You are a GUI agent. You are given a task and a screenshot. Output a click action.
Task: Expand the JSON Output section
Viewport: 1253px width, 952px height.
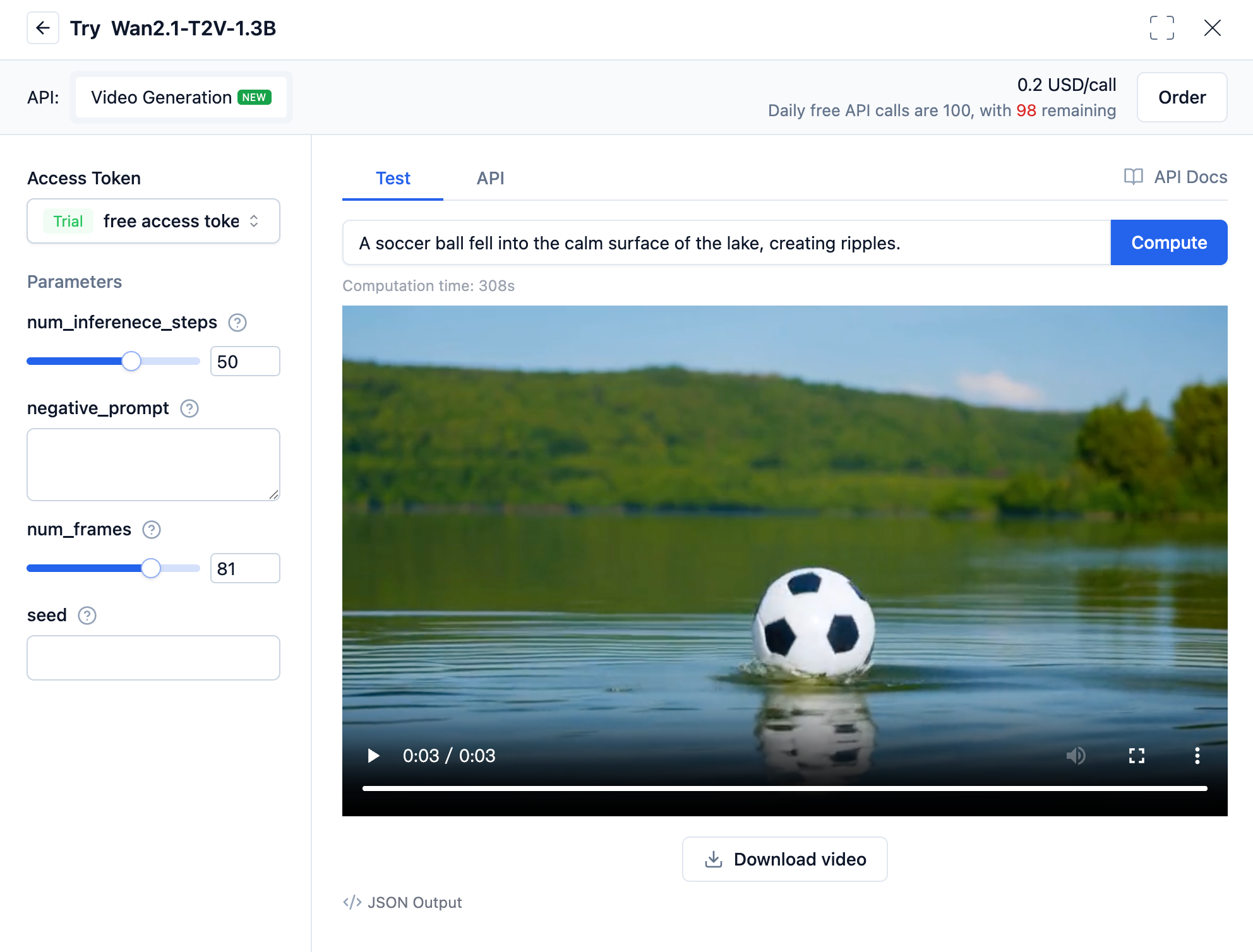point(402,903)
